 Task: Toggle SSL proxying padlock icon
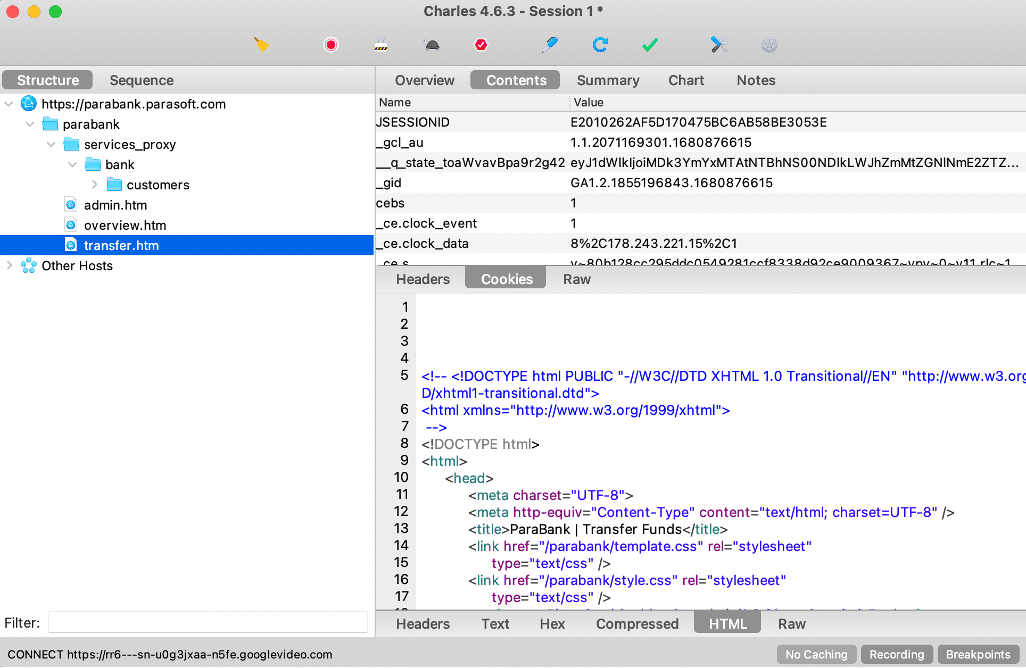(381, 45)
